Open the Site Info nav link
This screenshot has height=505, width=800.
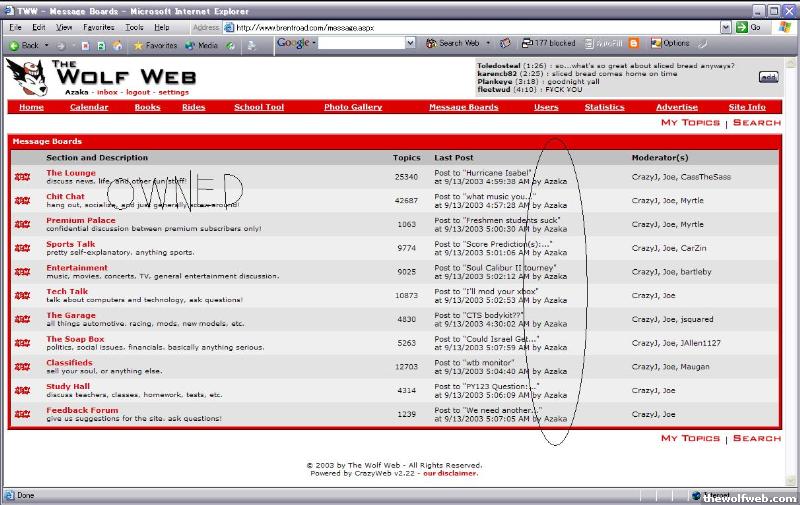pos(747,107)
